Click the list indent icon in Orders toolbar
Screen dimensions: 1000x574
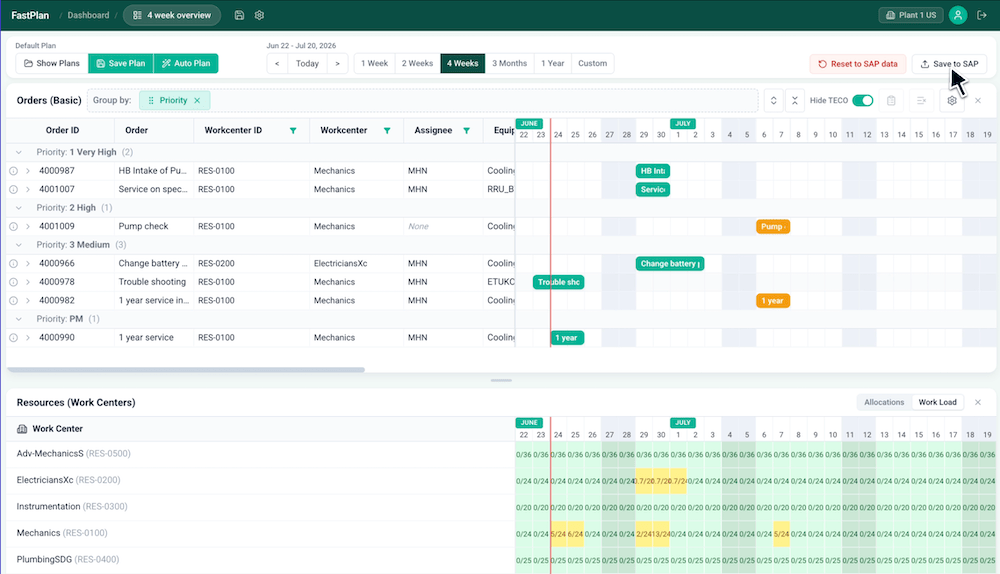coord(921,100)
